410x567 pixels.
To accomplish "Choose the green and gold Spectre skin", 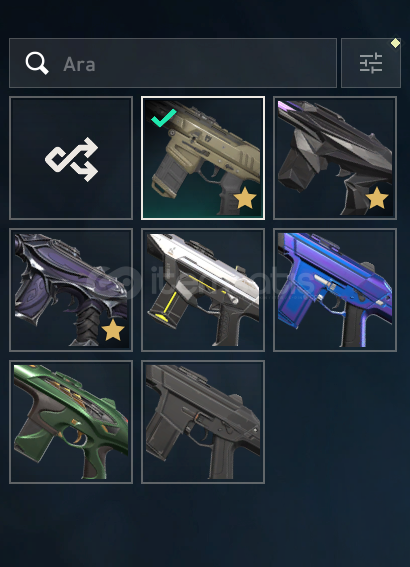I will click(71, 422).
